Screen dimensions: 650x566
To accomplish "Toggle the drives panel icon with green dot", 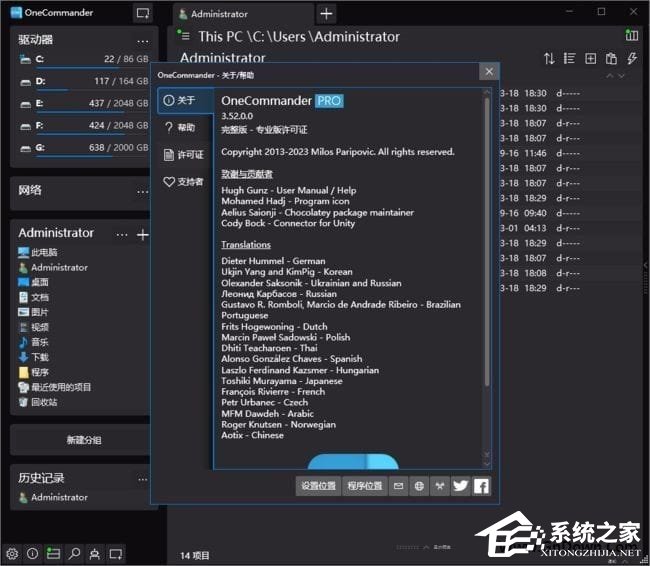I will (x=53, y=554).
